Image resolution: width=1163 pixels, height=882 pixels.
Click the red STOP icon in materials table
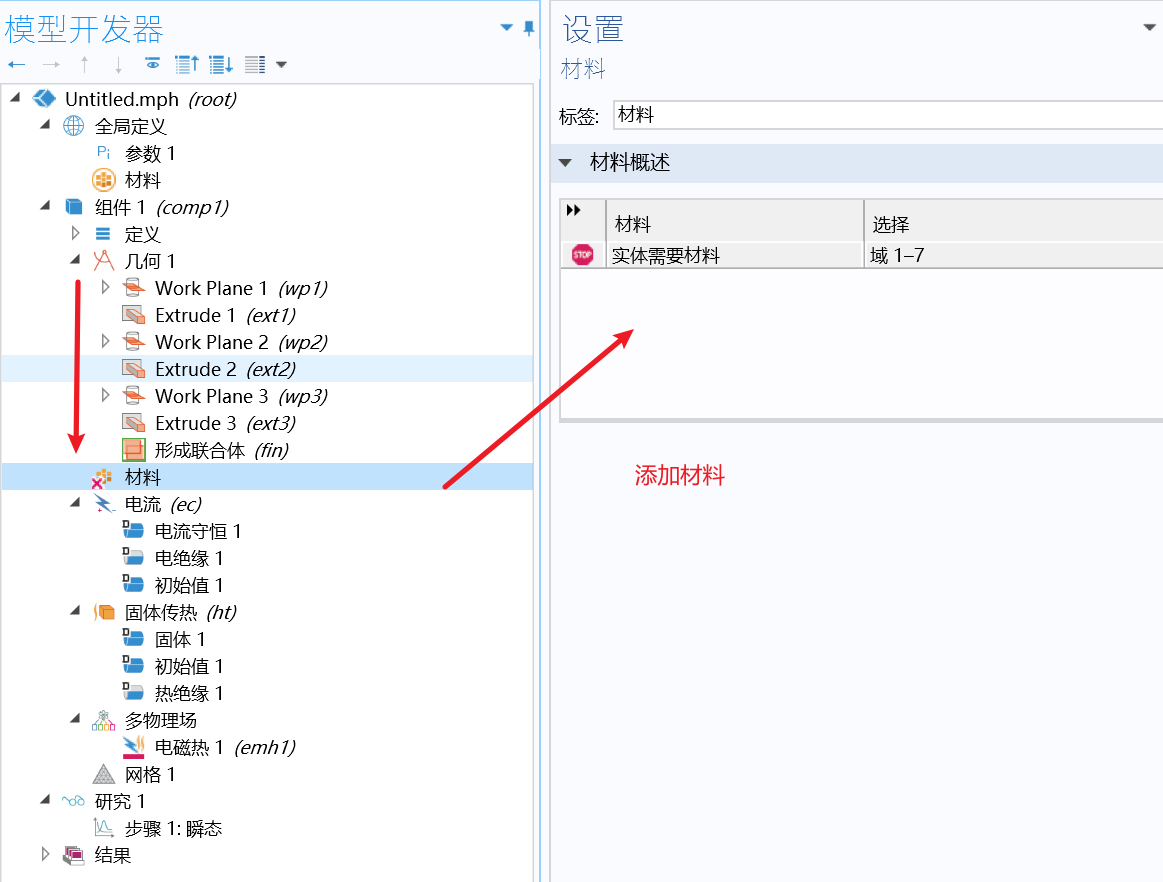point(583,255)
